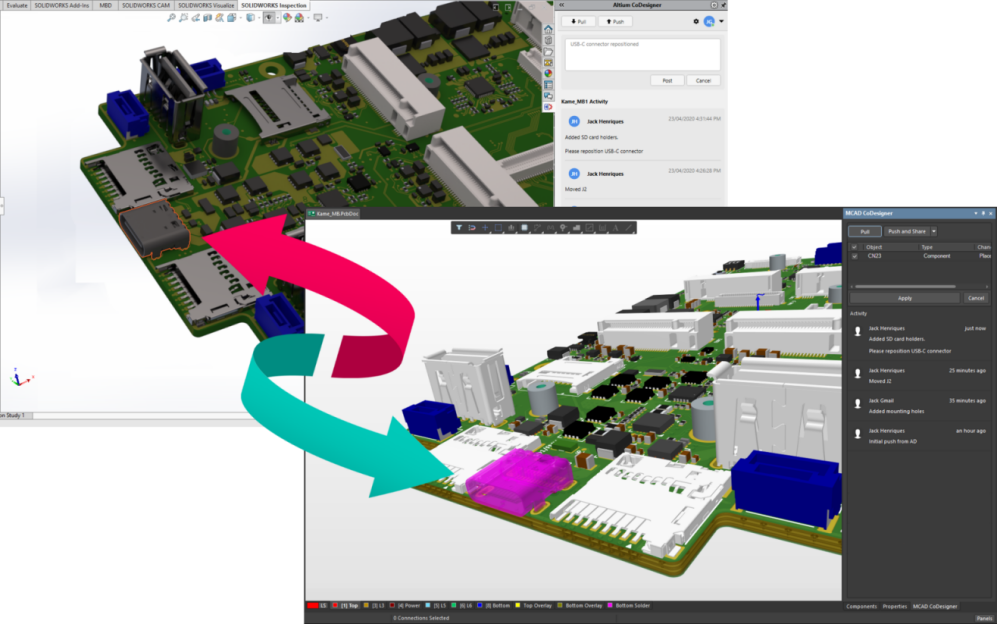Click the SOLIDWORKS Previous View icon
Screen dimensions: 997x624
196,18
